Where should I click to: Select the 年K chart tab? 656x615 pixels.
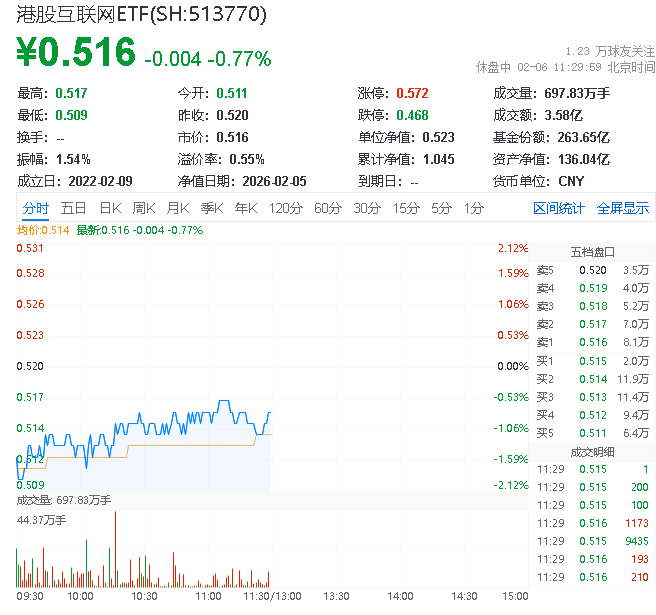[x=245, y=208]
